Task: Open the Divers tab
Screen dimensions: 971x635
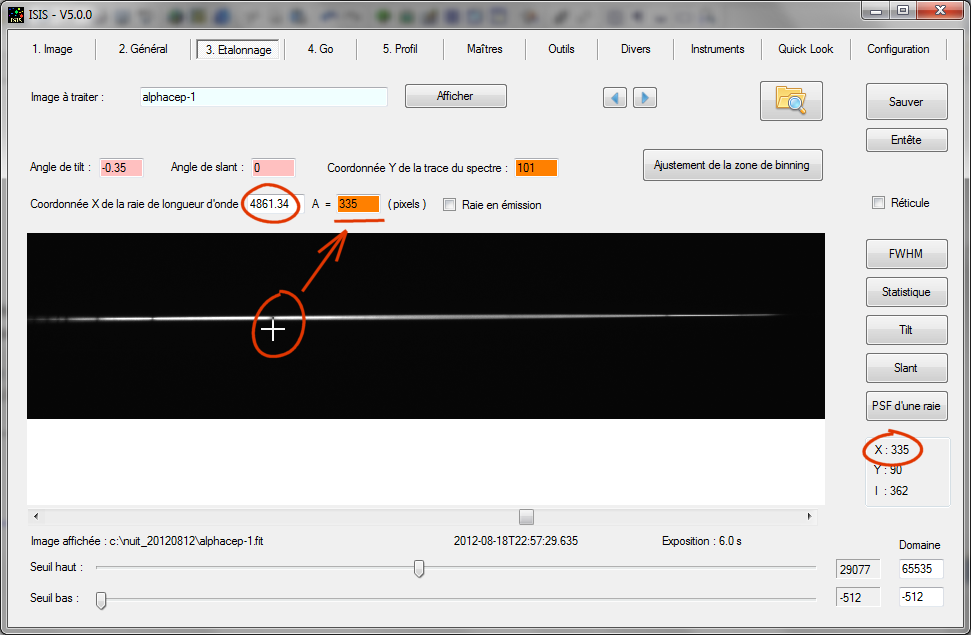Action: point(635,49)
